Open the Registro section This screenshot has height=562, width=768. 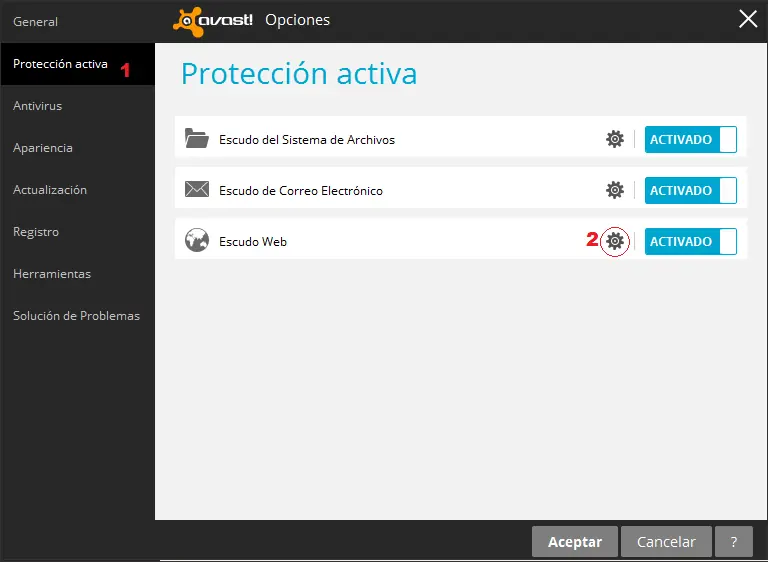click(x=77, y=232)
